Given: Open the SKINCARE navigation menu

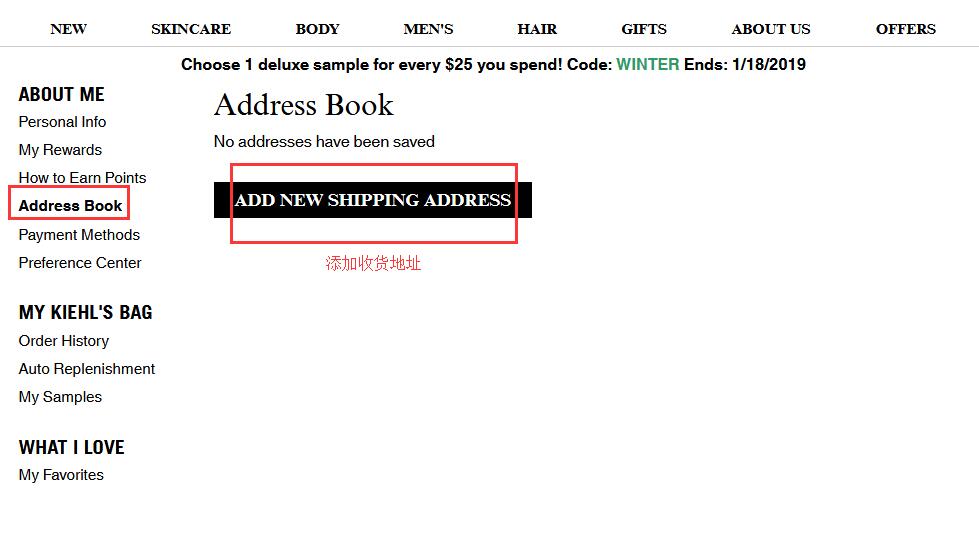Looking at the screenshot, I should pyautogui.click(x=191, y=29).
